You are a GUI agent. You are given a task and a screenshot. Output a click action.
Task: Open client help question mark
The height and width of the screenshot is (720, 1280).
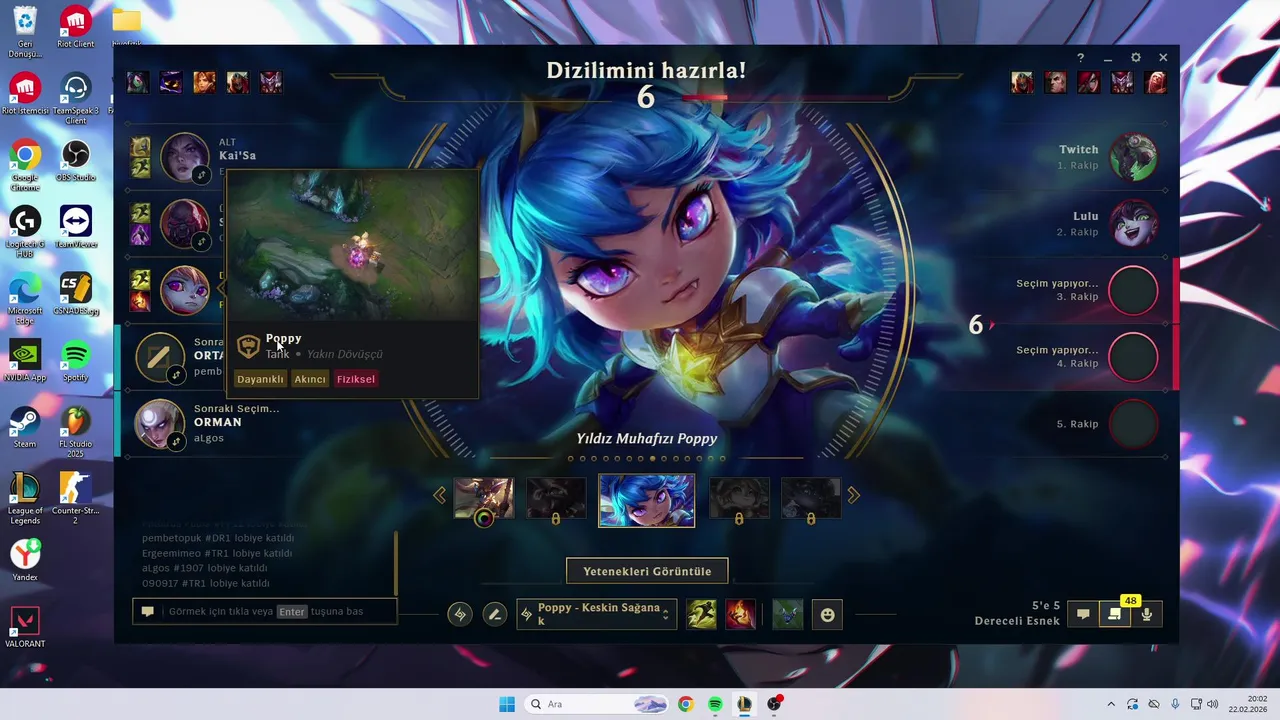[x=1080, y=58]
